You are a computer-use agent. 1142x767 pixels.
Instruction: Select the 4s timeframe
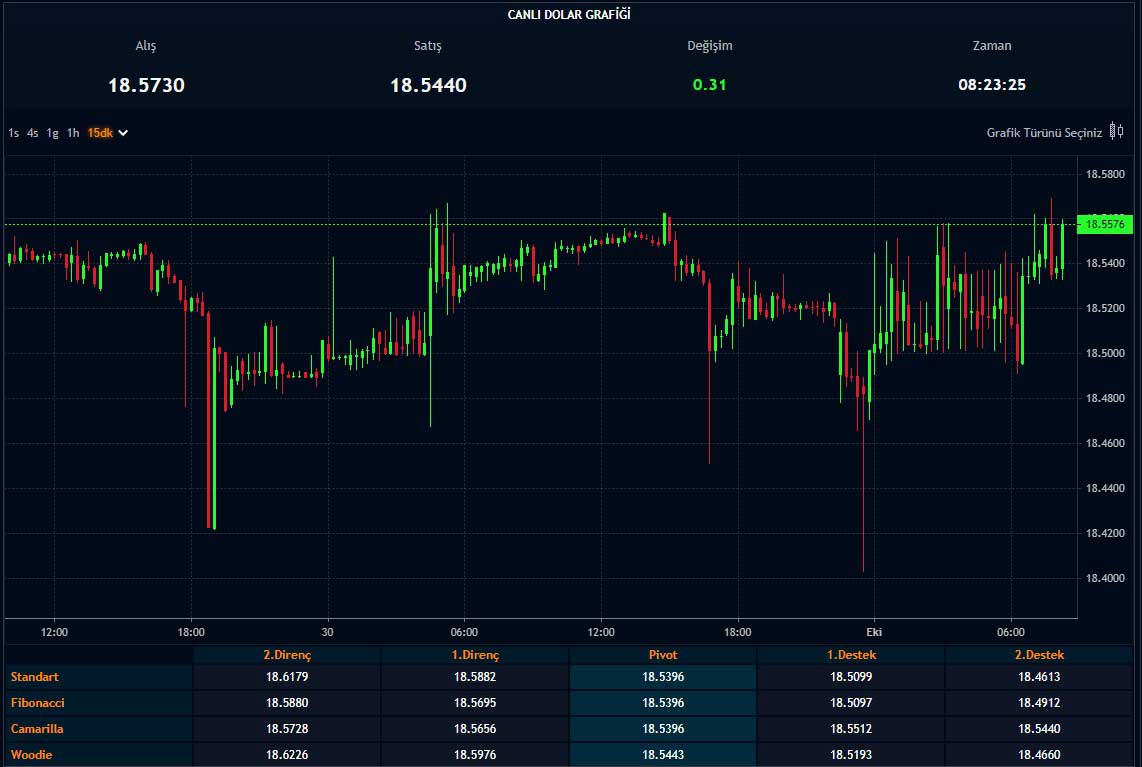click(x=33, y=133)
